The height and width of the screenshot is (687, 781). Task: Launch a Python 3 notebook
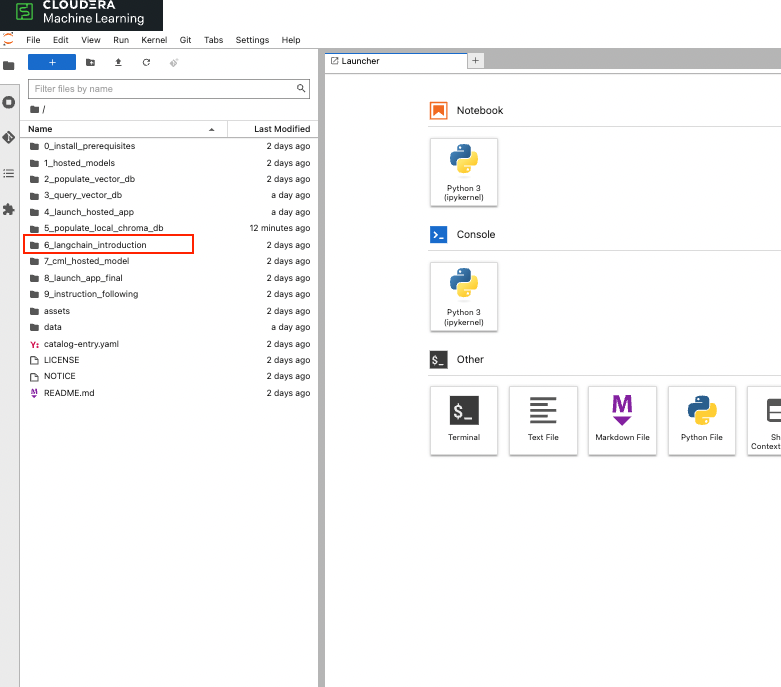[464, 172]
